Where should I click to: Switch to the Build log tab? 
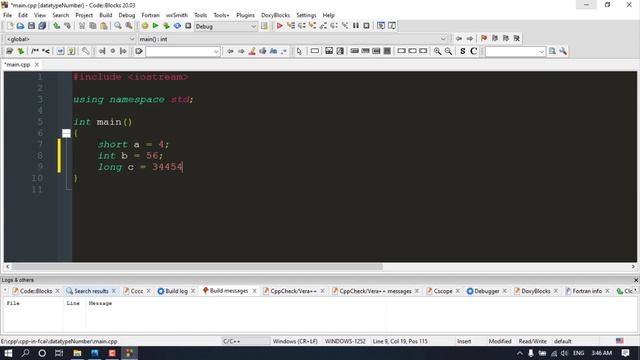176,291
